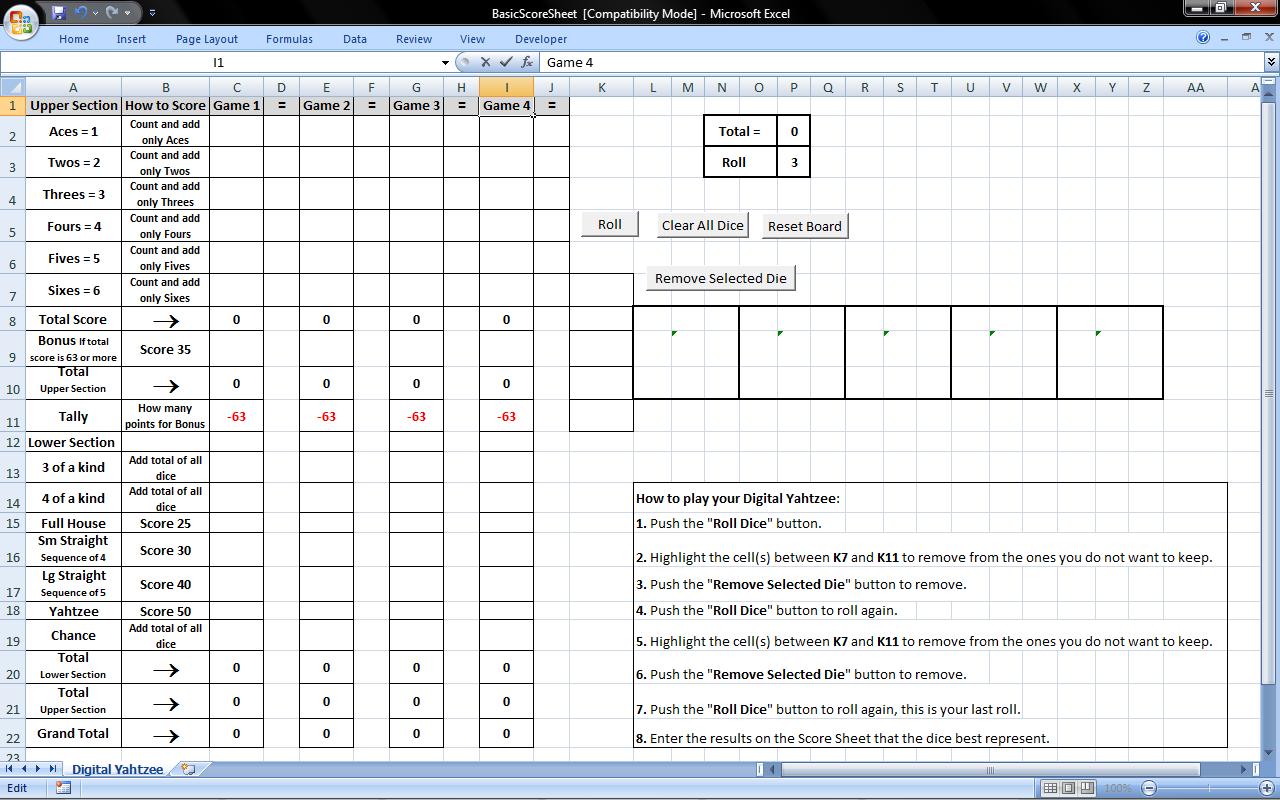1280x800 pixels.
Task: Switch to Page Layout view
Action: 1068,788
